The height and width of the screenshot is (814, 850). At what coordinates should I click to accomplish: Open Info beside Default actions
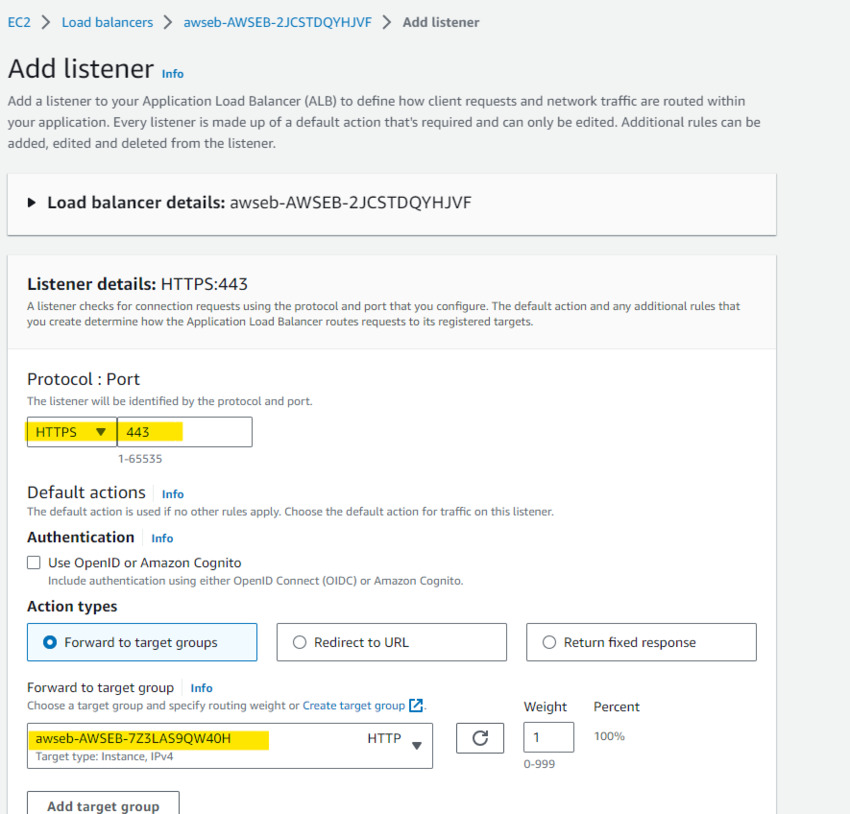click(172, 493)
